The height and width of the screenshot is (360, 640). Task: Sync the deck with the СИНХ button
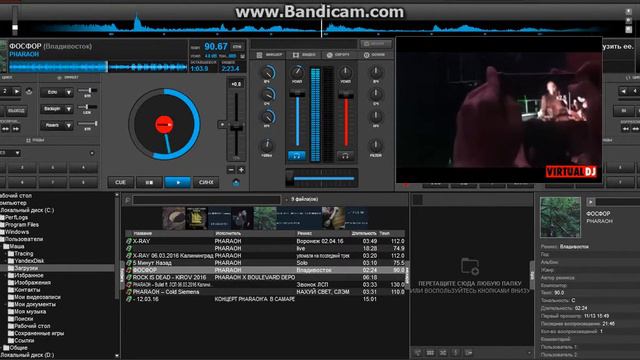pyautogui.click(x=206, y=182)
